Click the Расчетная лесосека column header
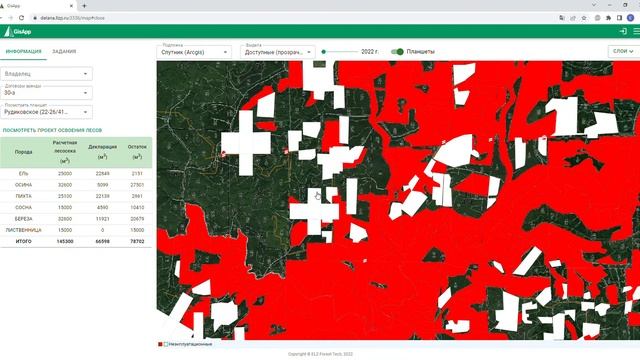 (x=64, y=152)
